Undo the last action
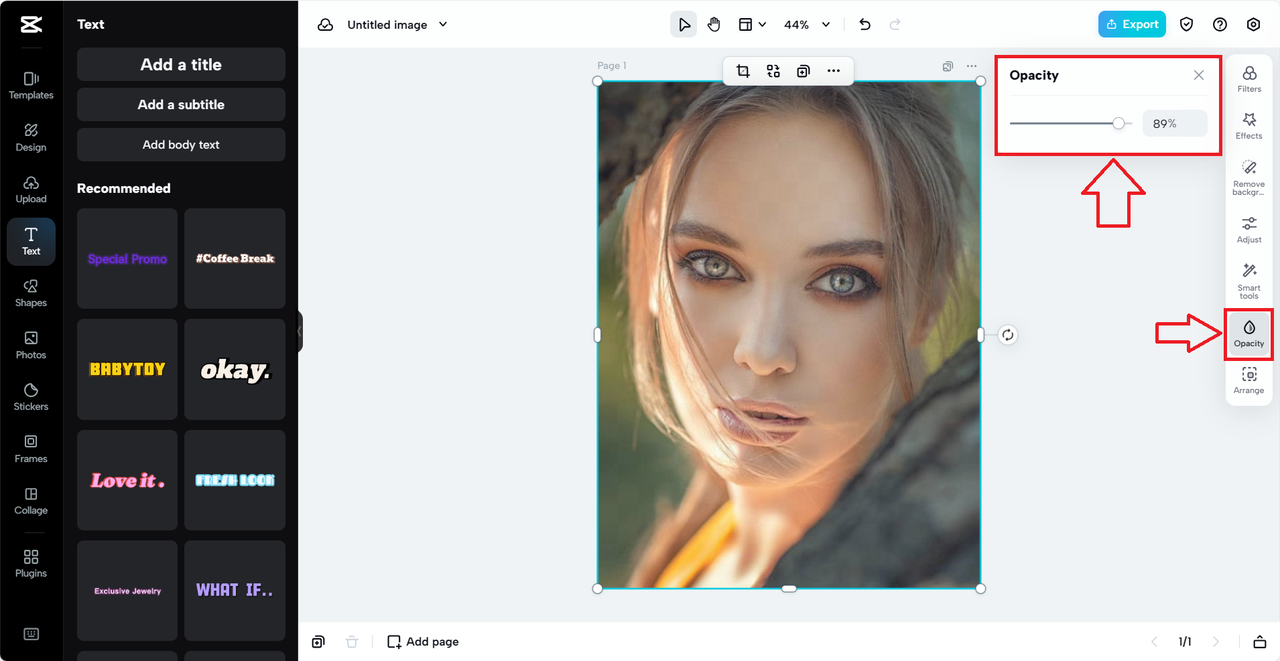 pyautogui.click(x=865, y=25)
